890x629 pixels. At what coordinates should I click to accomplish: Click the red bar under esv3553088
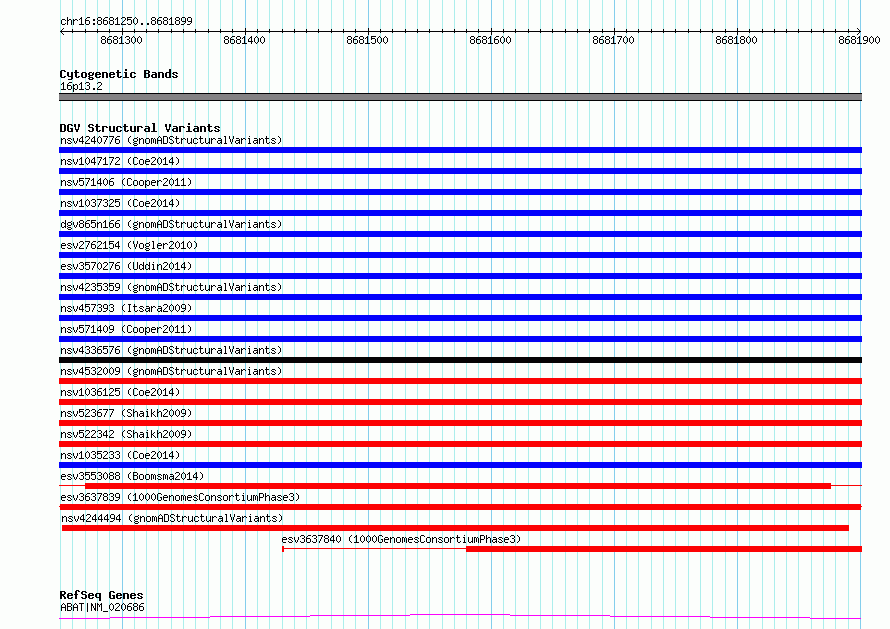458,486
